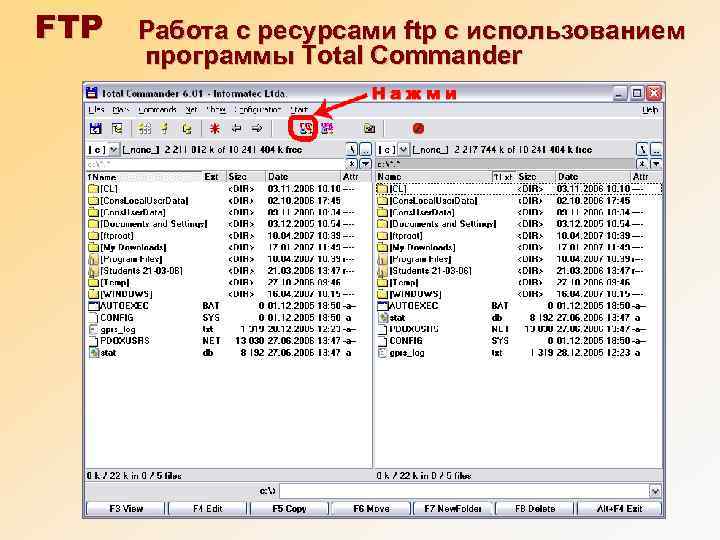720x540 pixels.
Task: Open right panel directory history arrow
Action: coord(656,163)
